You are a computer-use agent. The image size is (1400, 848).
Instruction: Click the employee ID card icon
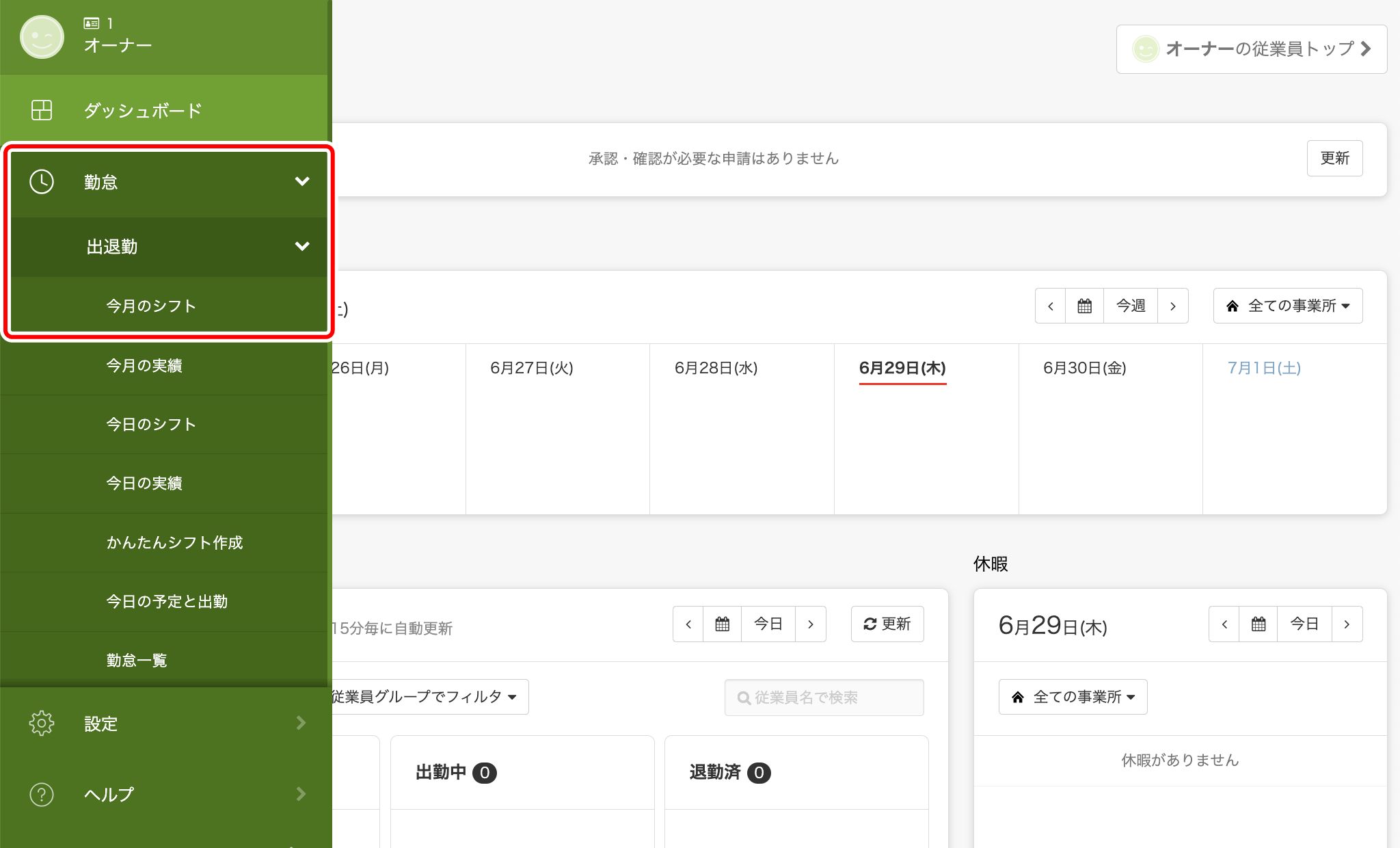(x=92, y=23)
